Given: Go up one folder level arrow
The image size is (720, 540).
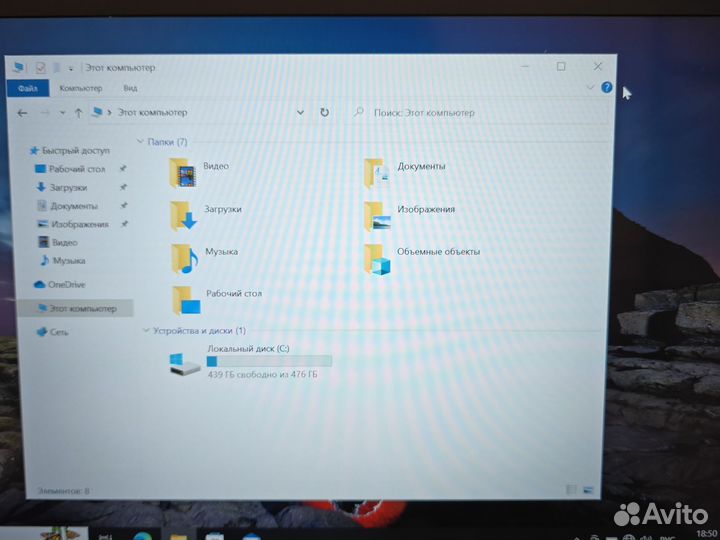Looking at the screenshot, I should click(x=79, y=113).
